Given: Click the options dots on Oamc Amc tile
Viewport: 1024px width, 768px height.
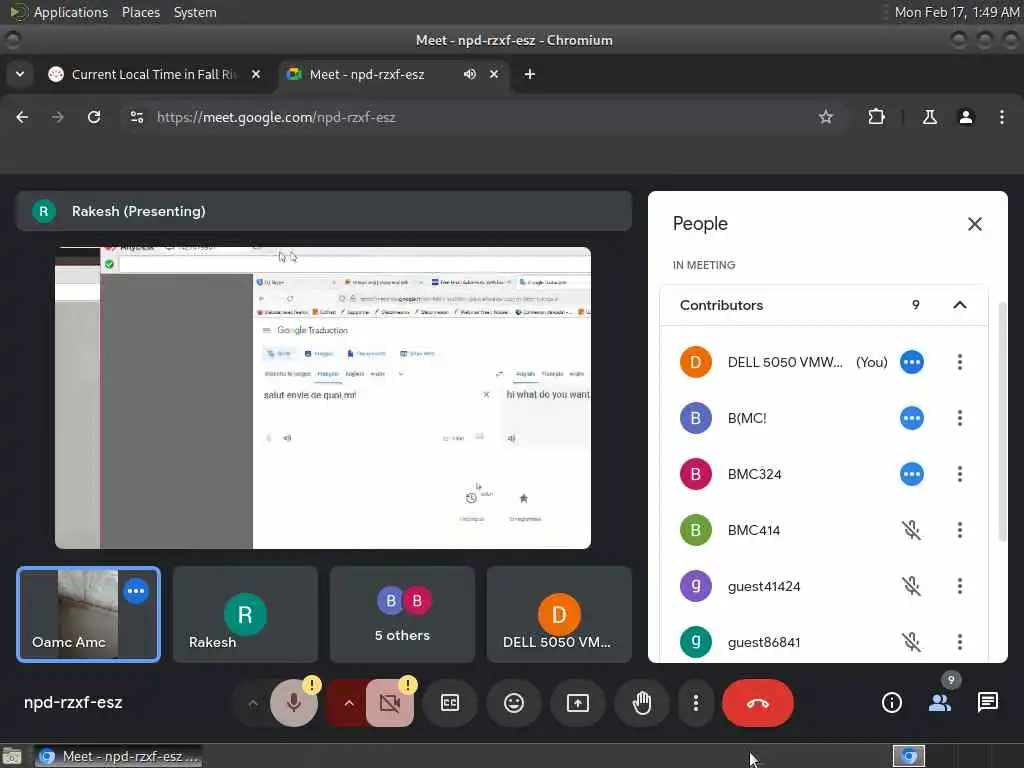Looking at the screenshot, I should 136,591.
